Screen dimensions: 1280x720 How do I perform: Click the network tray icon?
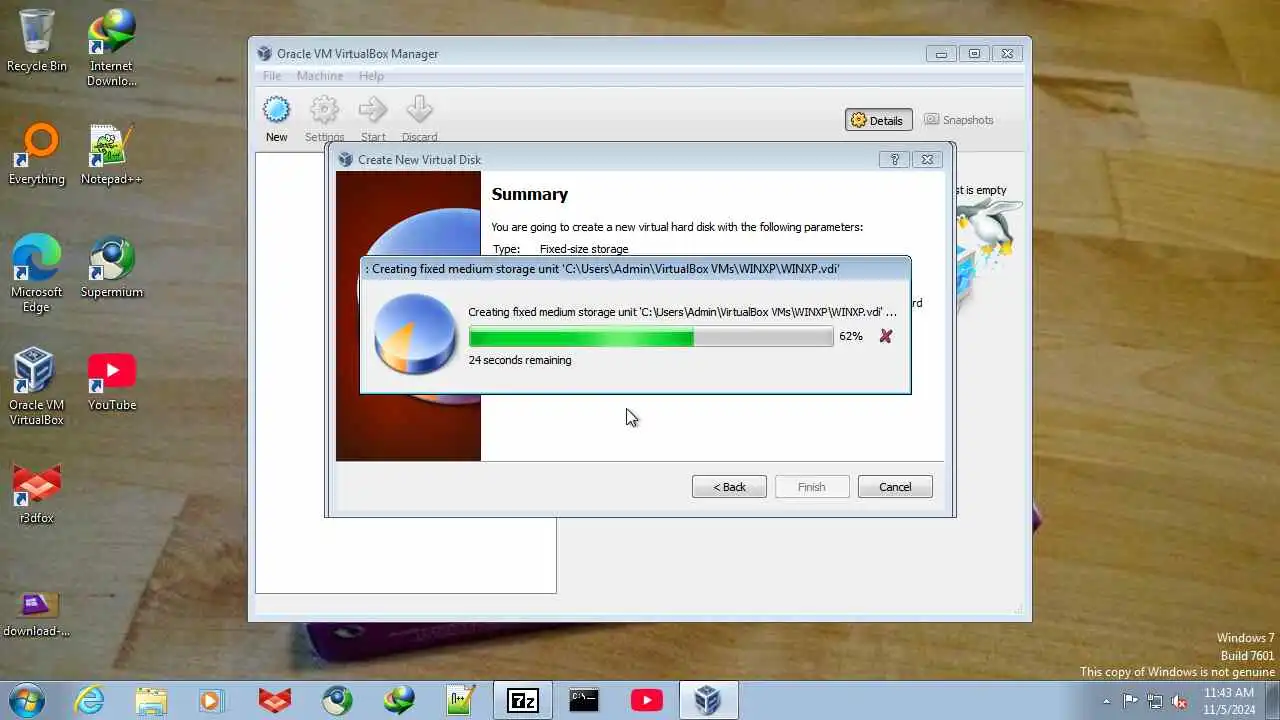click(x=1155, y=701)
